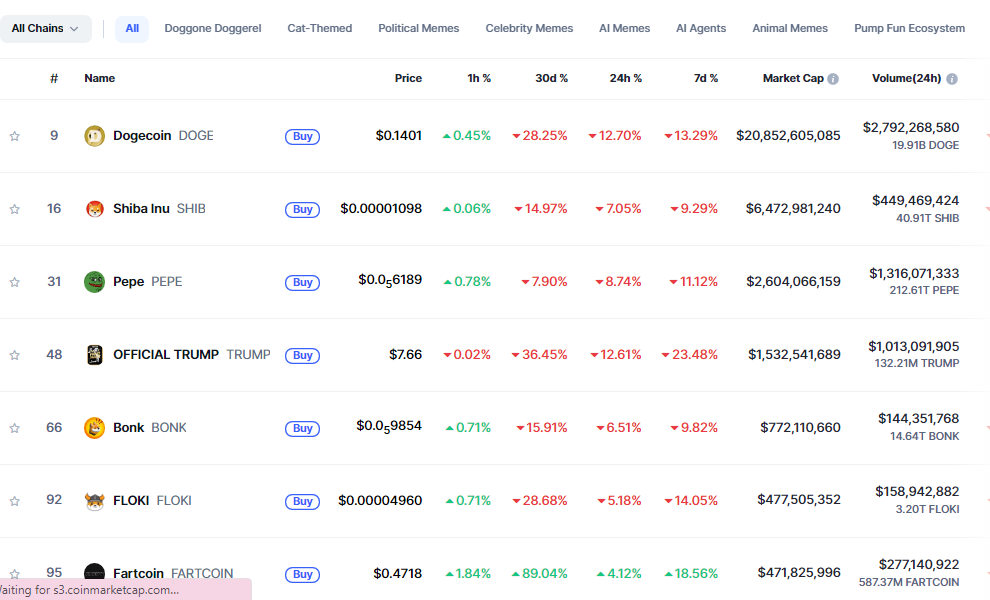Click the Buy button for Fartcoin
The image size is (990, 600).
tap(302, 574)
